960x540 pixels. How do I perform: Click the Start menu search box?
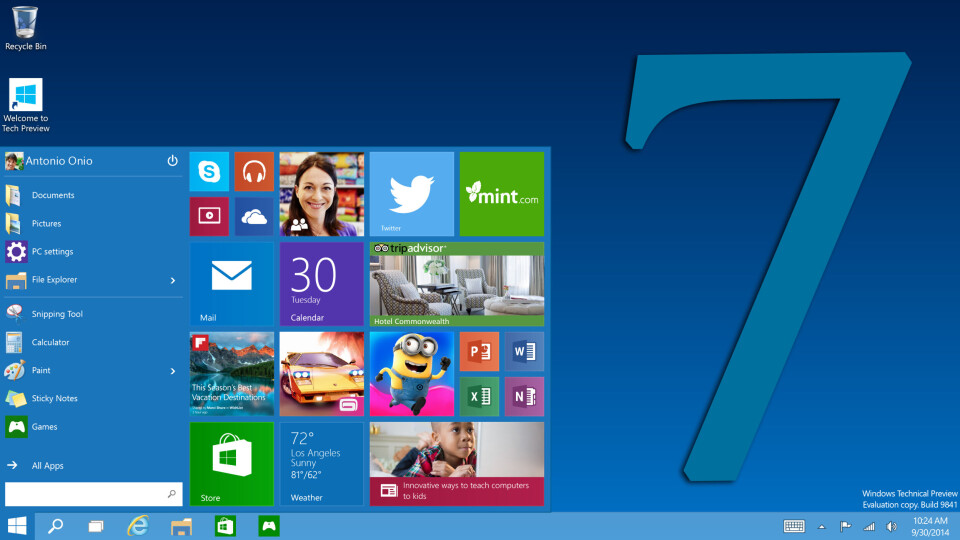click(x=94, y=493)
